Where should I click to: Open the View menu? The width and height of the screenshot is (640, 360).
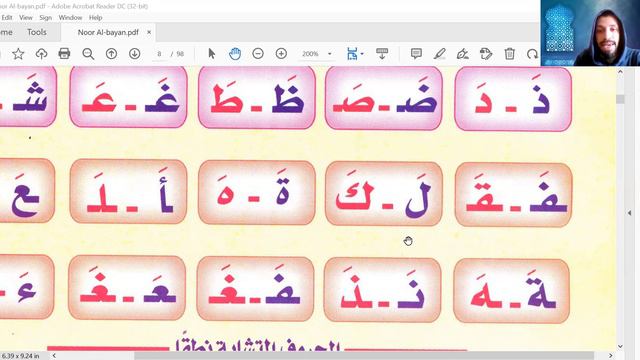pyautogui.click(x=26, y=18)
